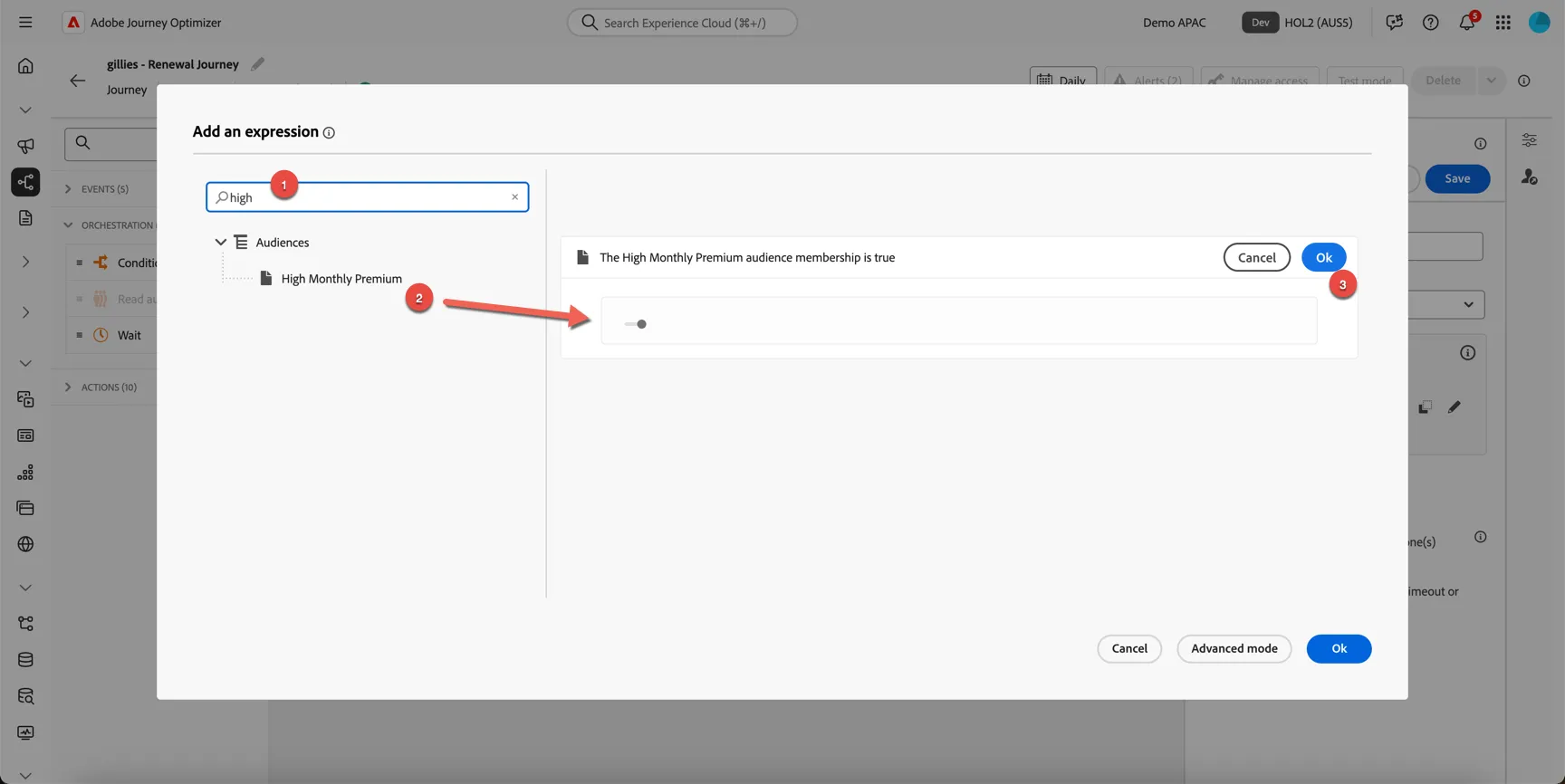The height and width of the screenshot is (784, 1565).
Task: Click the pencil edit icon in right panel
Action: [1454, 407]
